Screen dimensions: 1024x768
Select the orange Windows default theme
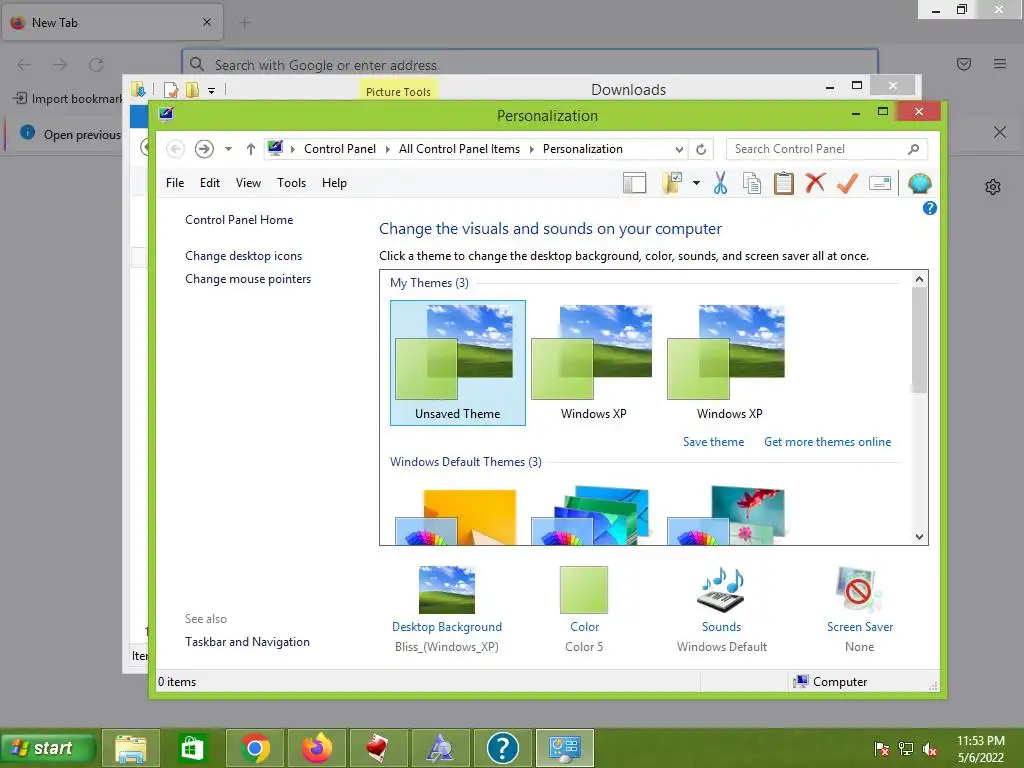point(457,516)
